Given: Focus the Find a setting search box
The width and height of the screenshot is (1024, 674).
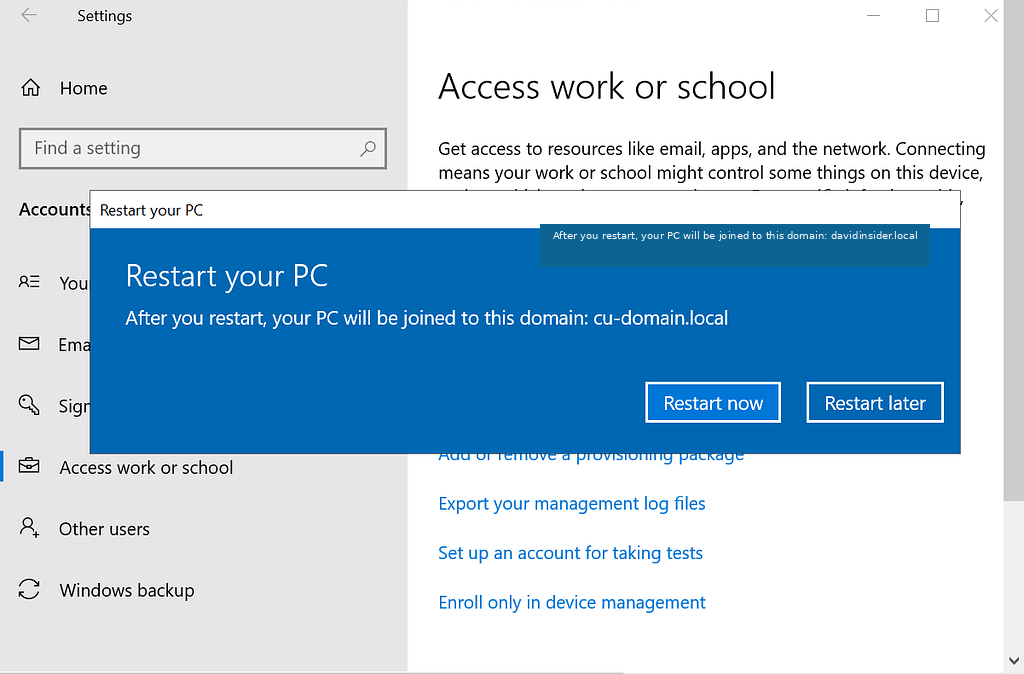Looking at the screenshot, I should [202, 148].
